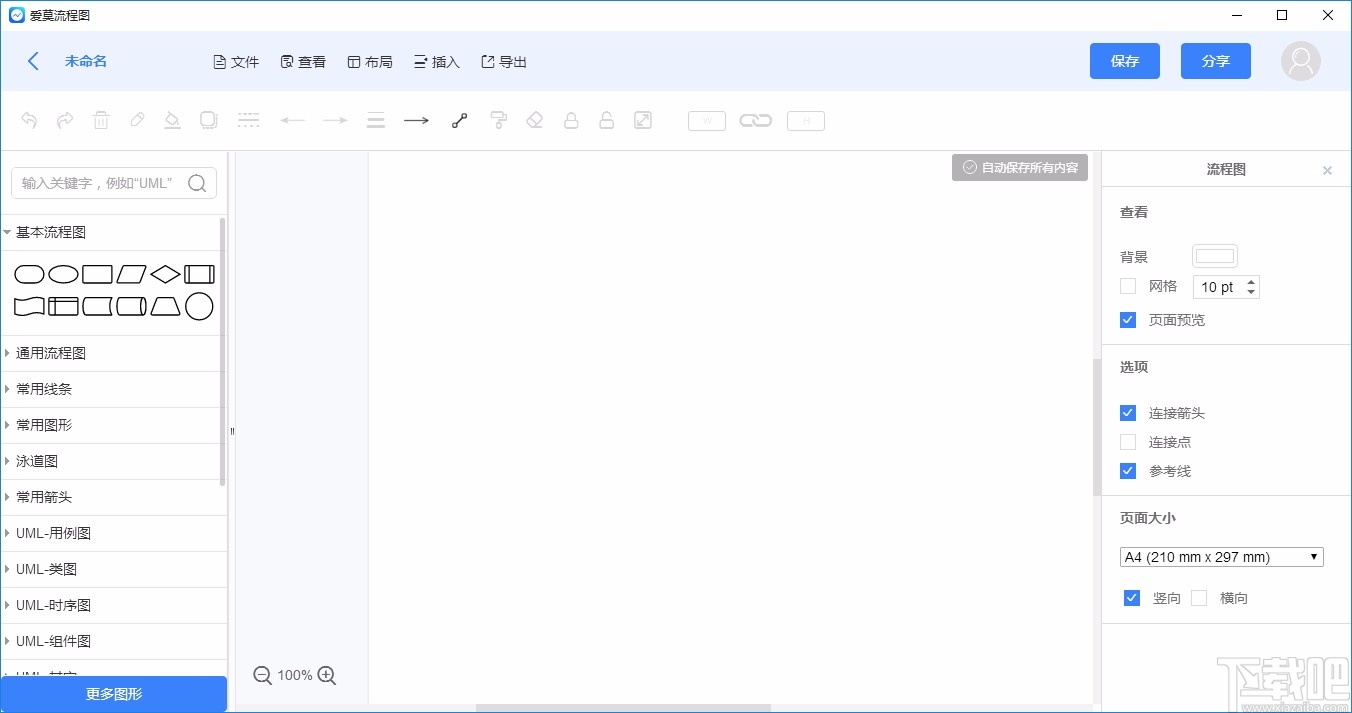Expand the 常用箭头 section

pyautogui.click(x=114, y=497)
